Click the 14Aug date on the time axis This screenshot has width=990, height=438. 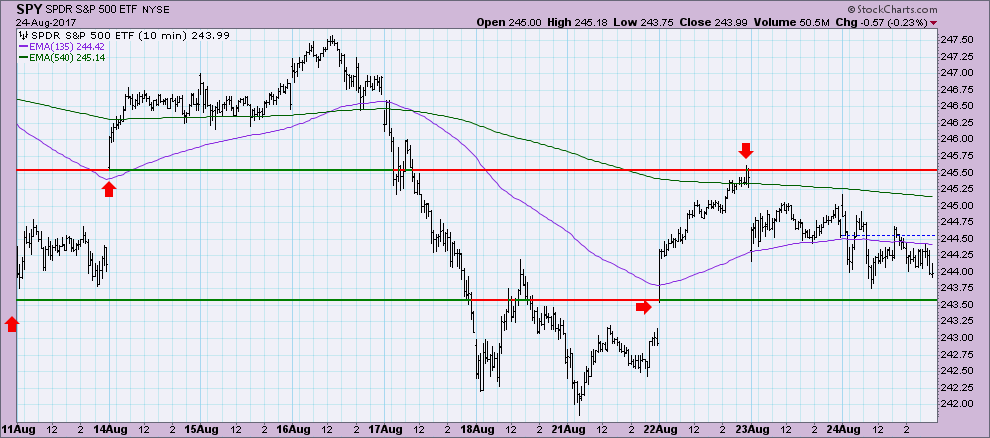109,429
